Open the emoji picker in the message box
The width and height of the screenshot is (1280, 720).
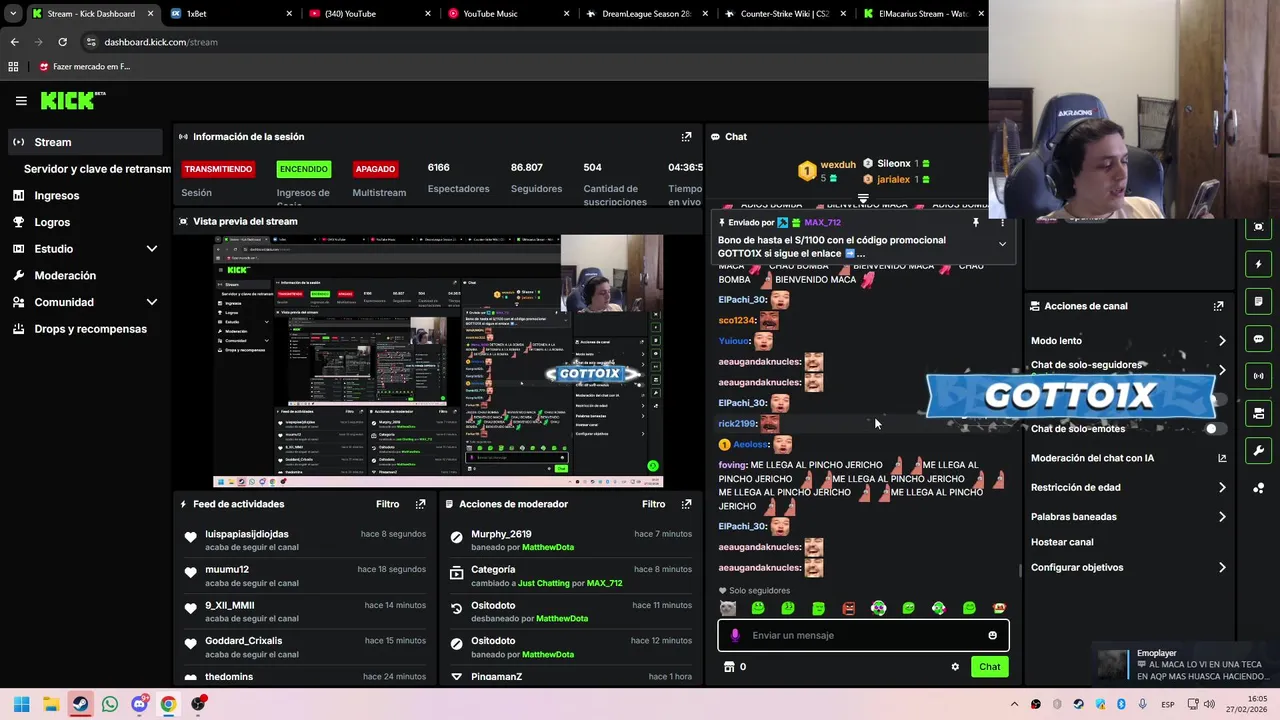[992, 635]
